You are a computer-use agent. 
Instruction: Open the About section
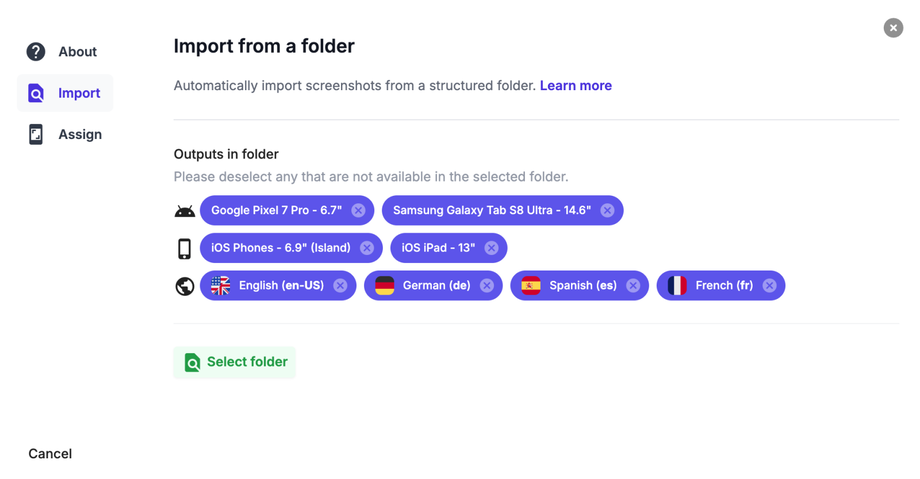click(x=76, y=52)
